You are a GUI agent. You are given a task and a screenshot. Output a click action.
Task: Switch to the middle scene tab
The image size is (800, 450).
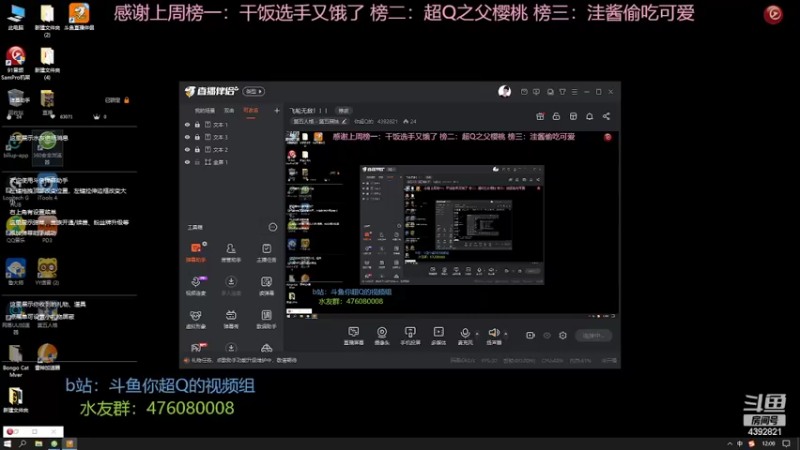[229, 110]
